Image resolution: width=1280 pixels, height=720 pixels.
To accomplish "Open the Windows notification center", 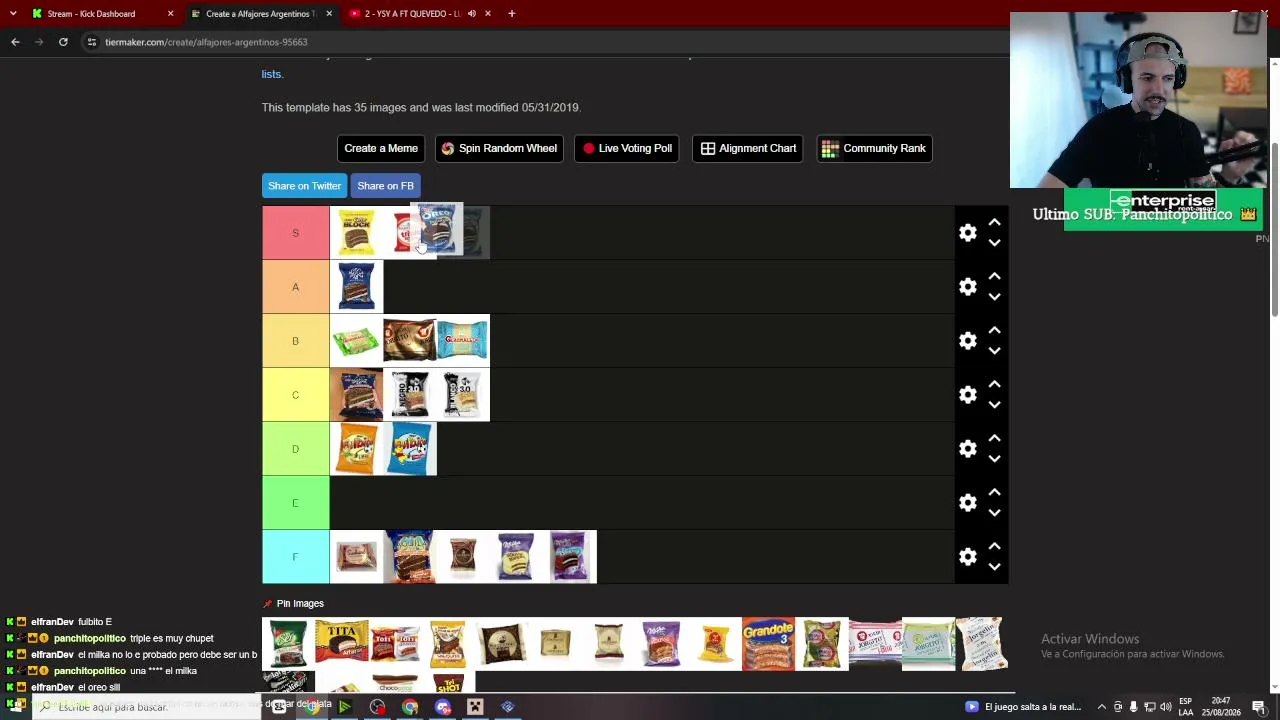I will click(x=1258, y=707).
